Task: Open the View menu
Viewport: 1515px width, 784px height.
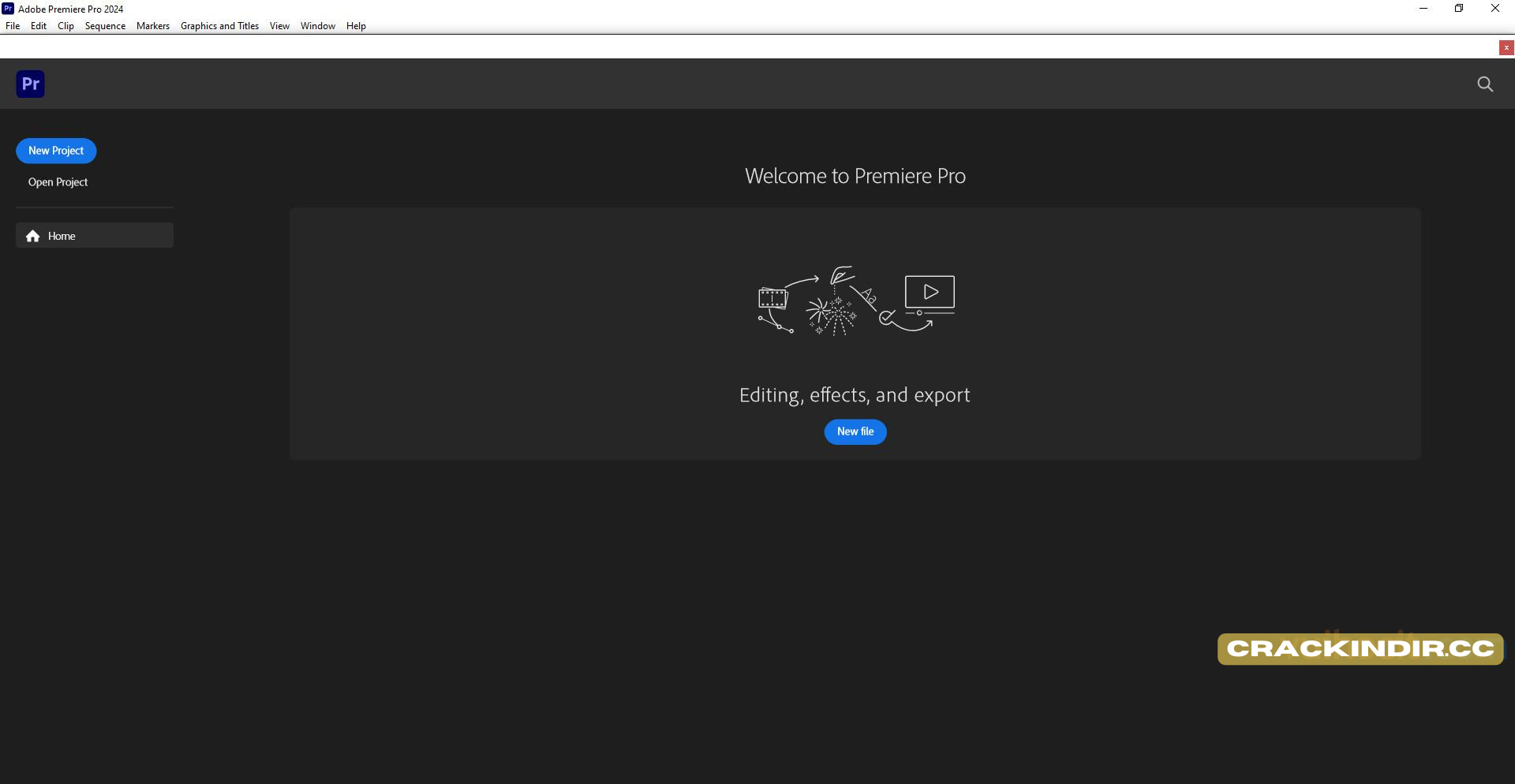Action: 279,26
